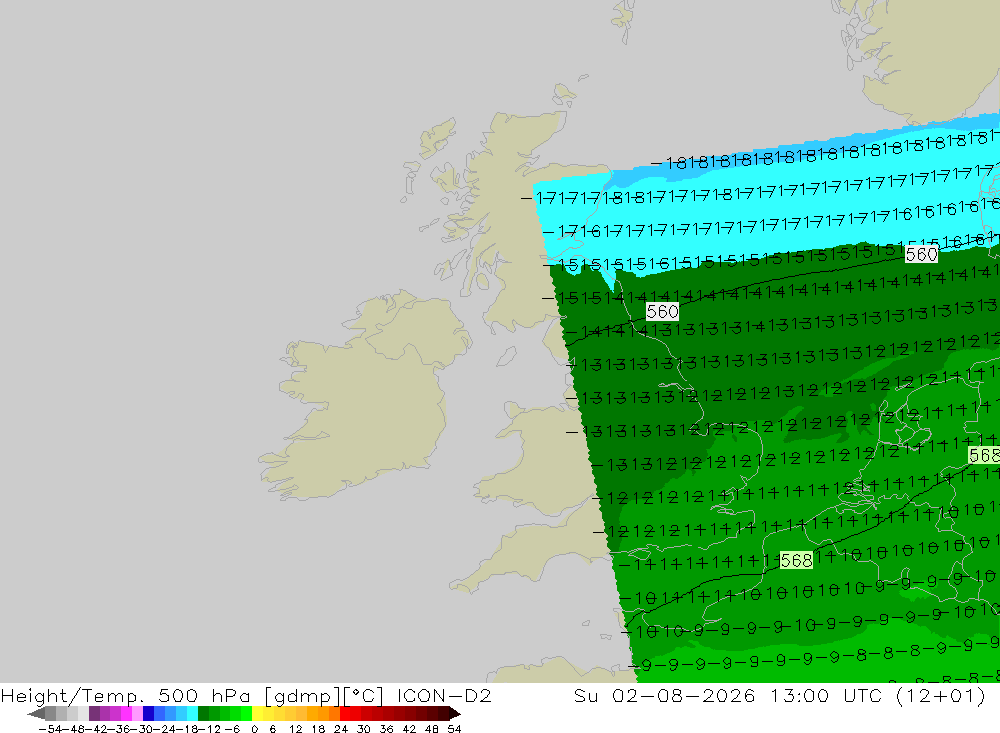Click the '[°C]' unit label
This screenshot has height=733, width=1000.
pyautogui.click(x=364, y=695)
